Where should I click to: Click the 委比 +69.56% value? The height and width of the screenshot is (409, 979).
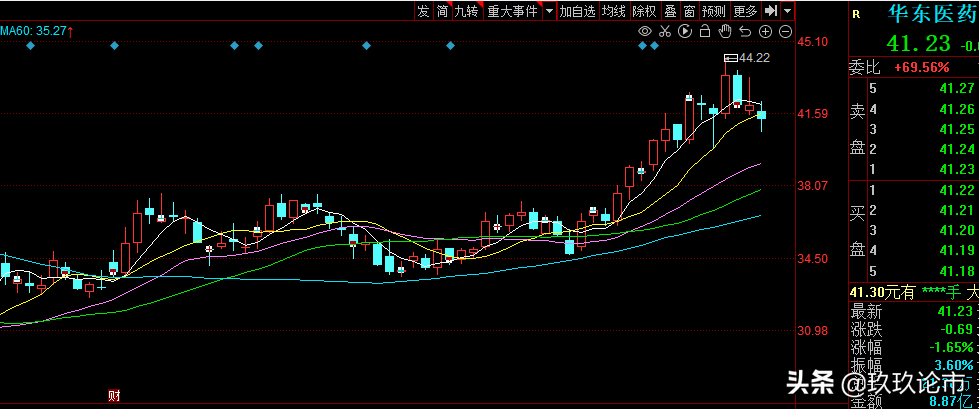point(922,67)
